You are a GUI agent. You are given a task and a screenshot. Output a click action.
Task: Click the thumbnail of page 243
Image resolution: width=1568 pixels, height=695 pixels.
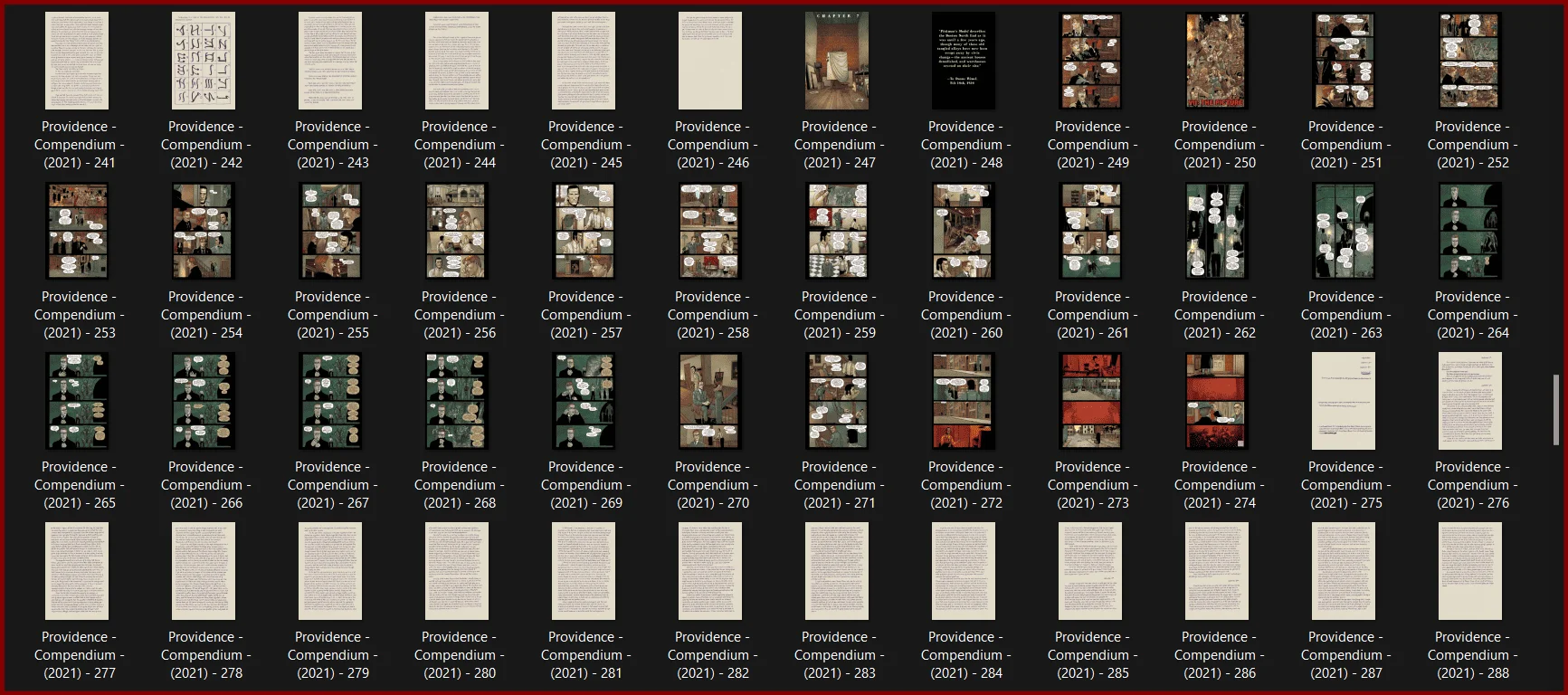[330, 61]
